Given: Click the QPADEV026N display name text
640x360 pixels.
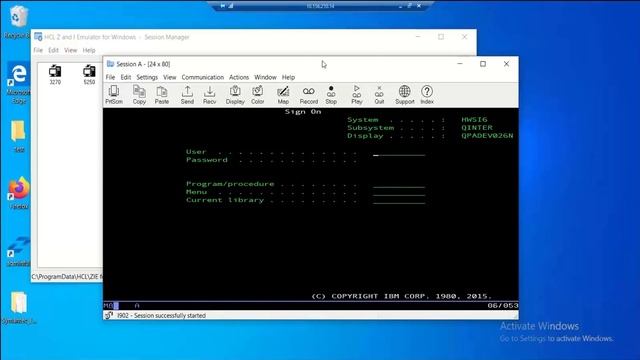Looking at the screenshot, I should tap(487, 136).
